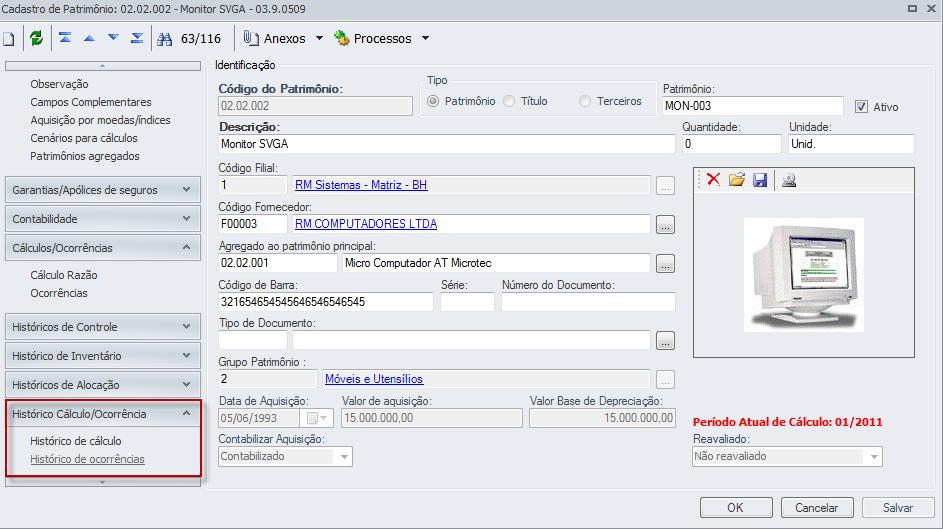Select the Título radio option
Viewport: 943px width, 529px height.
pyautogui.click(x=509, y=101)
